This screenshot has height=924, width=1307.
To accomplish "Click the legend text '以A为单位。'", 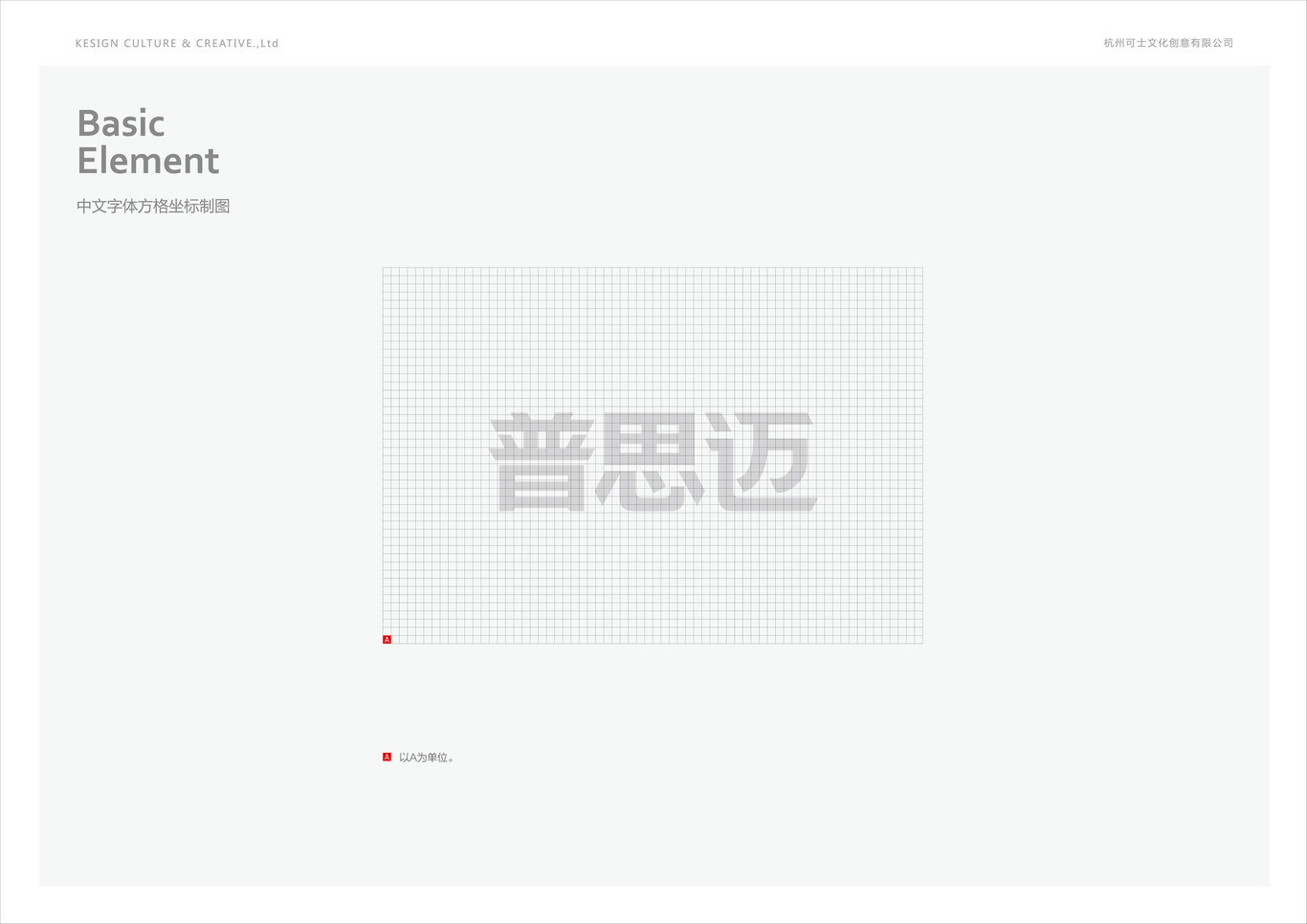I will 427,758.
